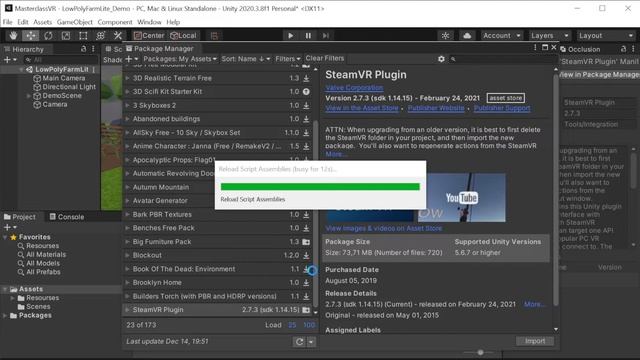Open the Window menu

149,22
